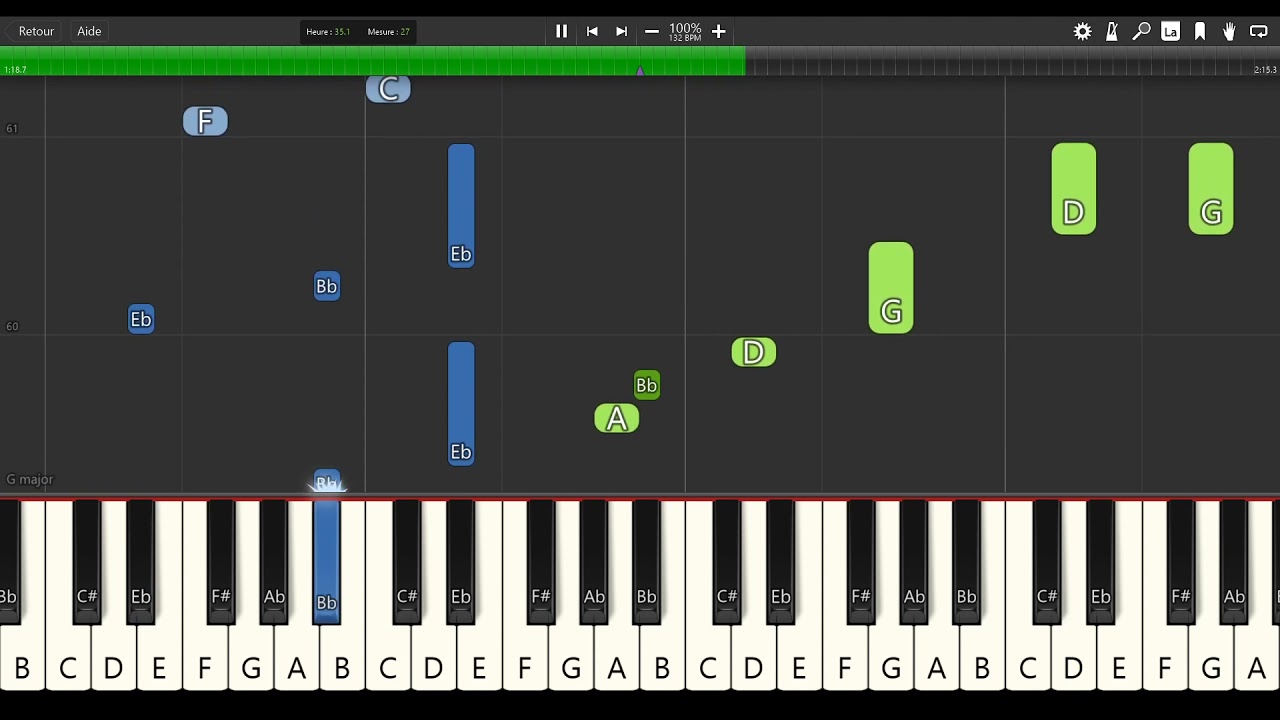Click the 100% 132 BPM speed display
Screen dimensions: 1280x720
coord(685,32)
